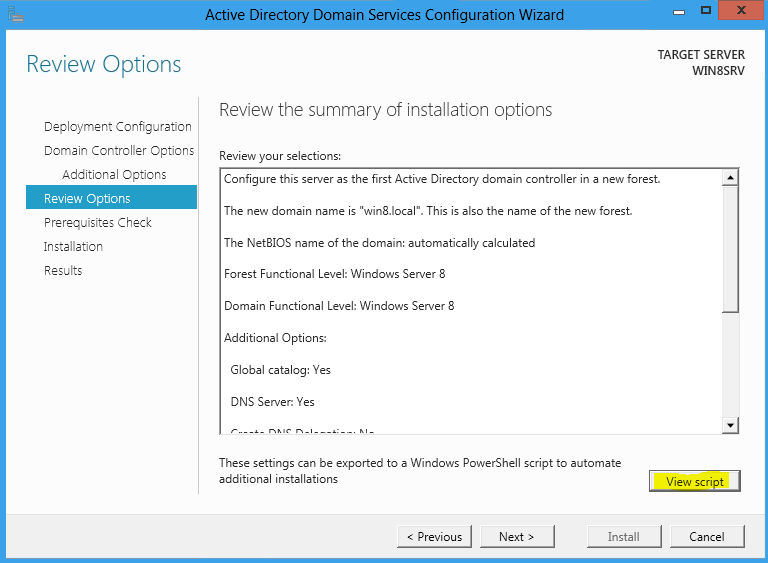This screenshot has width=768, height=563.
Task: Click the Install button
Action: click(x=624, y=537)
